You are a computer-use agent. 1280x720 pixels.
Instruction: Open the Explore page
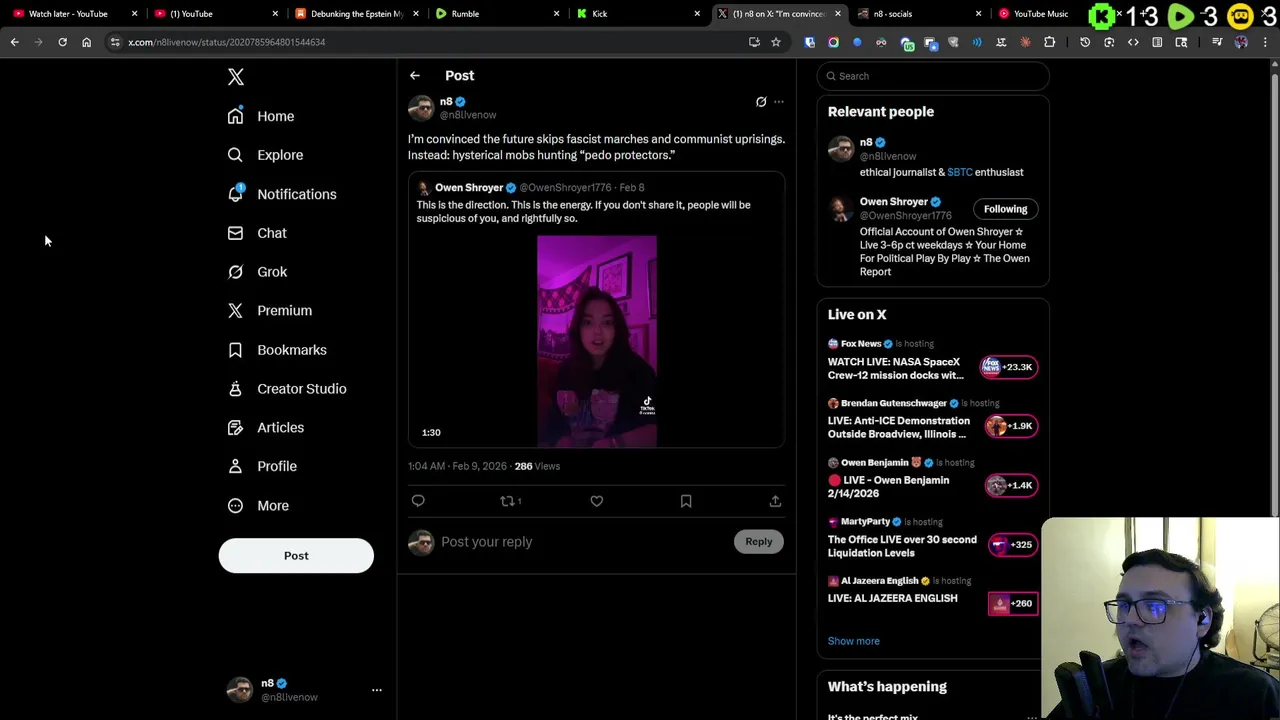click(265, 155)
